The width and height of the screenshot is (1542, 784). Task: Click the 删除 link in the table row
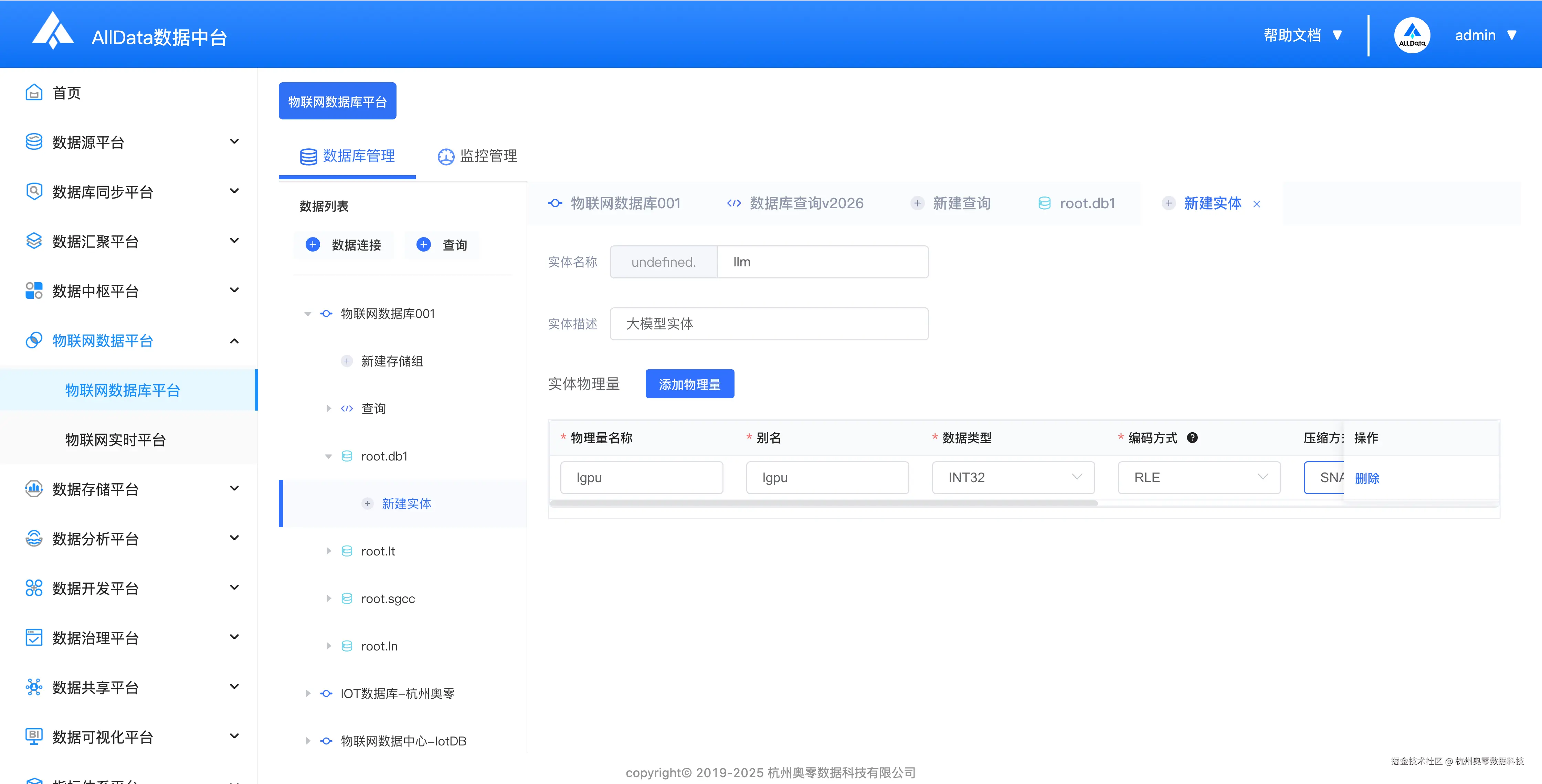1366,478
